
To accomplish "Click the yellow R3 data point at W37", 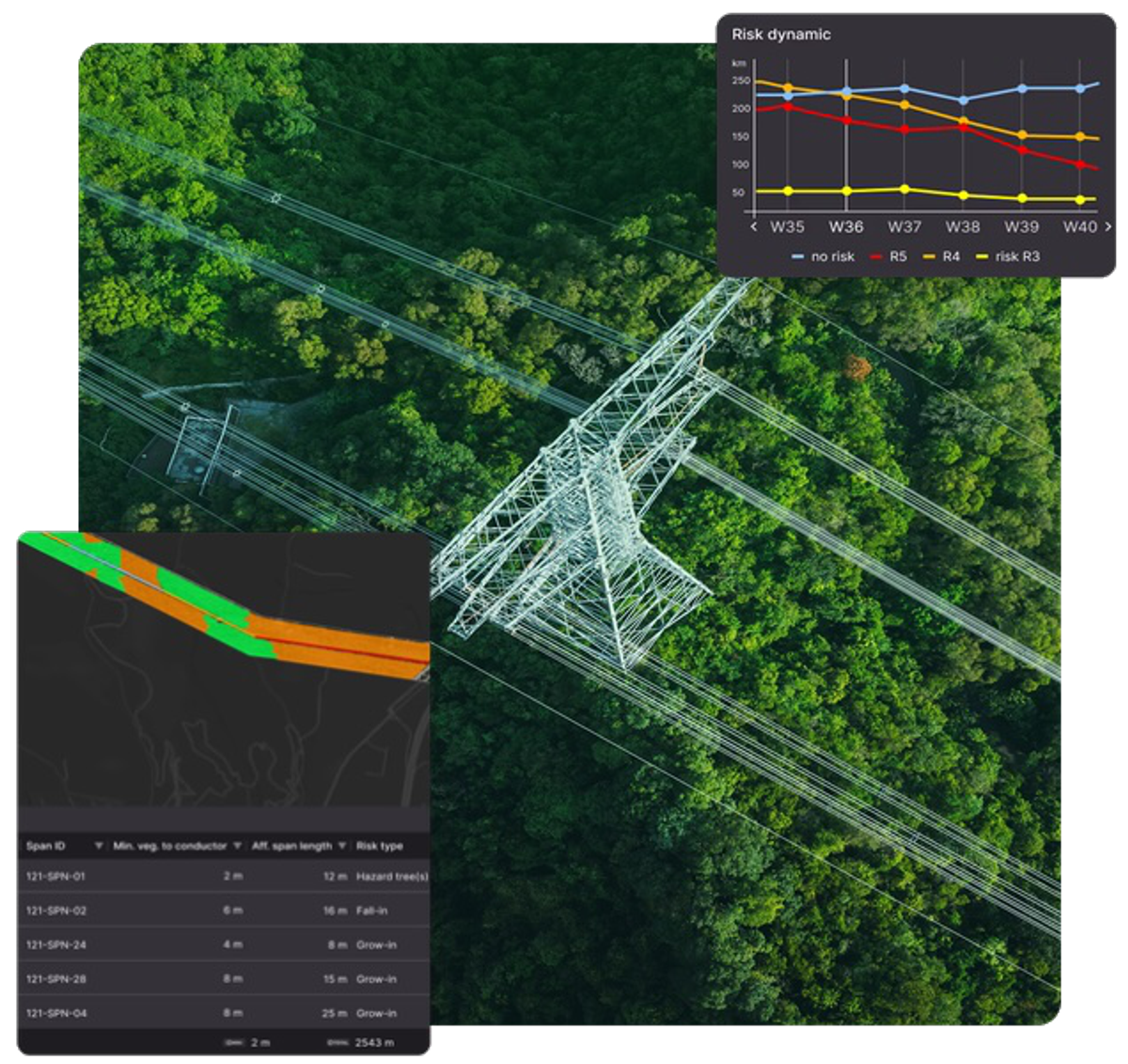I will (x=904, y=189).
